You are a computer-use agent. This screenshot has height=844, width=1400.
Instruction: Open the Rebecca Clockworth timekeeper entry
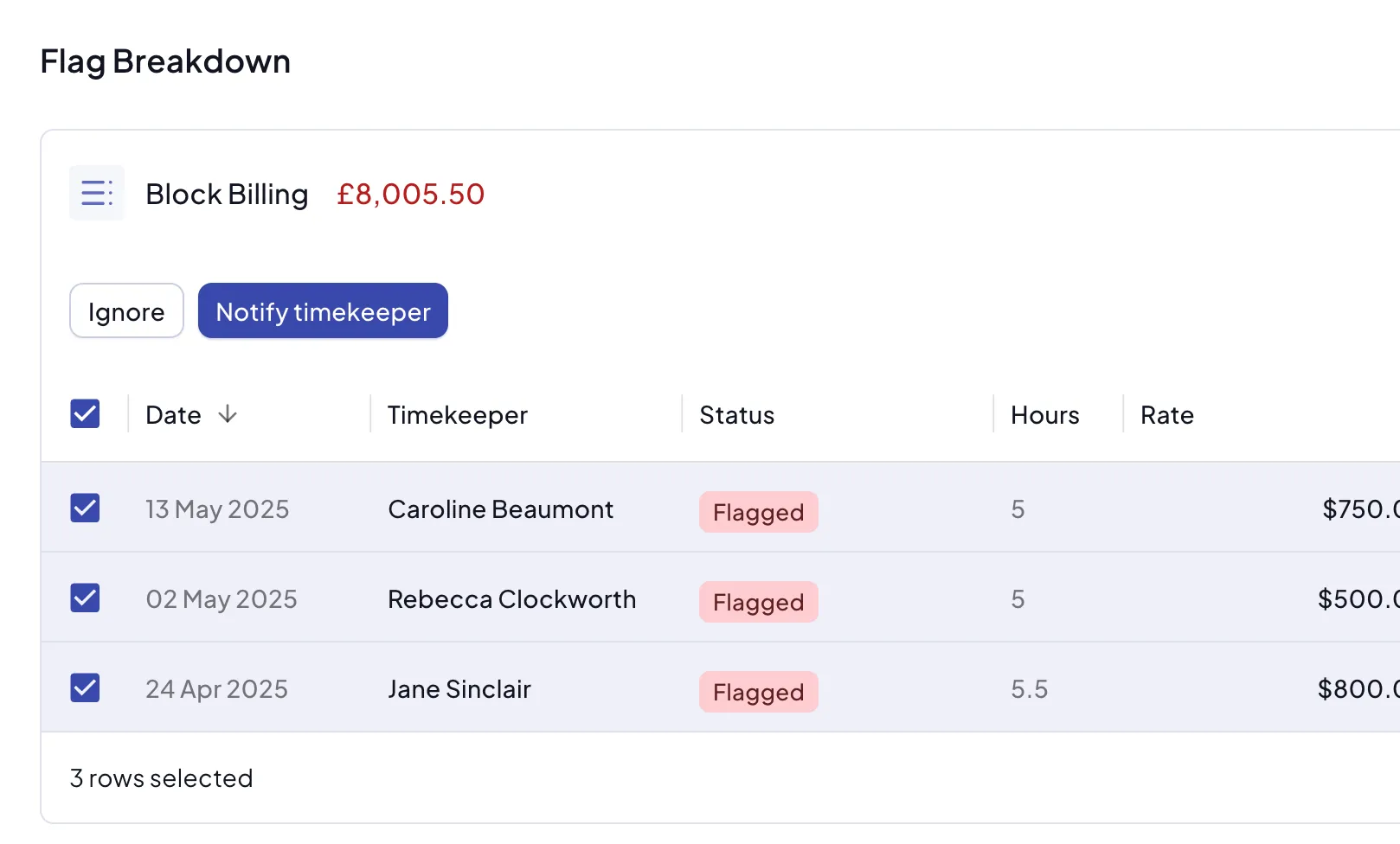coord(511,599)
